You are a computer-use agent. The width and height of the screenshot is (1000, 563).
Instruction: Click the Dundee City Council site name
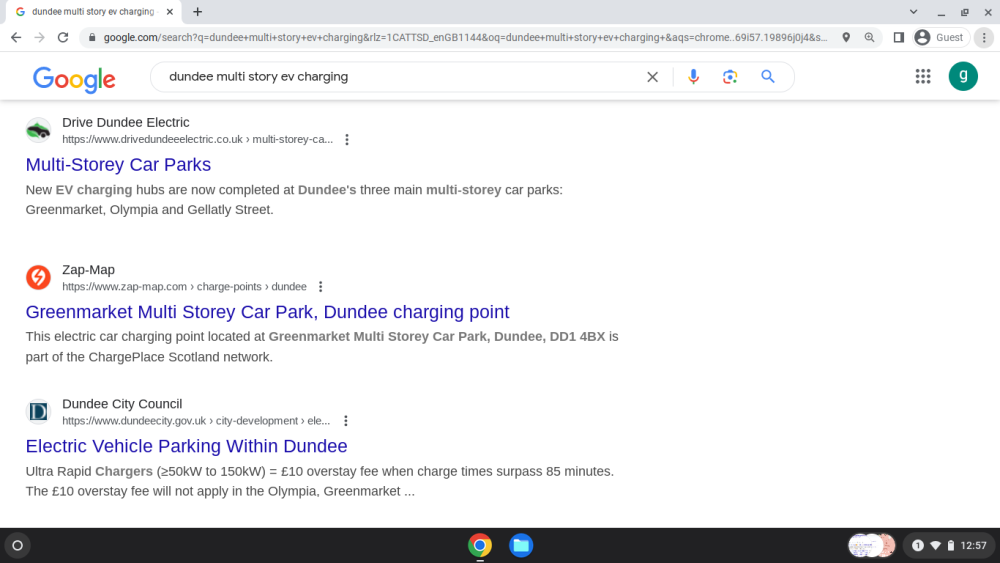pyautogui.click(x=122, y=404)
